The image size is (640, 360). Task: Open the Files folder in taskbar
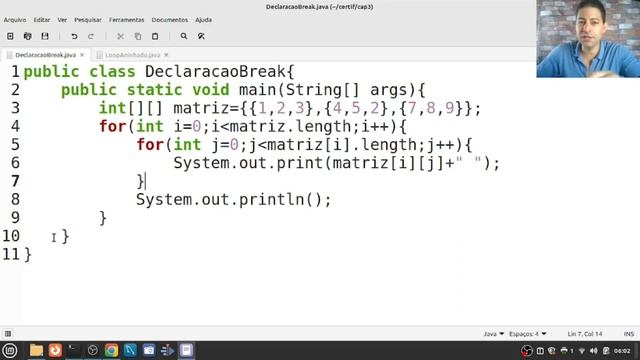coord(36,350)
